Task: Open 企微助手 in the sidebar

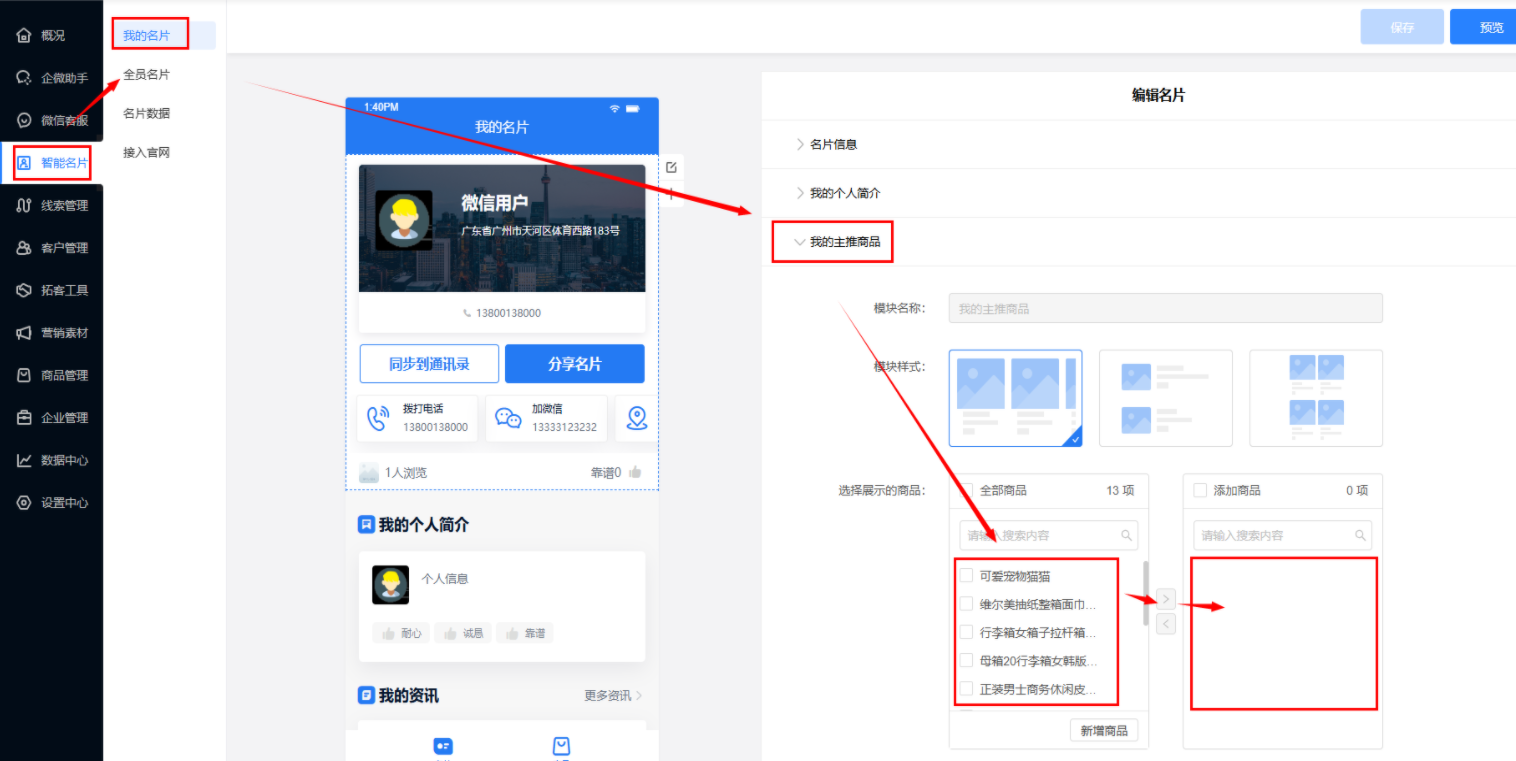Action: pos(51,78)
